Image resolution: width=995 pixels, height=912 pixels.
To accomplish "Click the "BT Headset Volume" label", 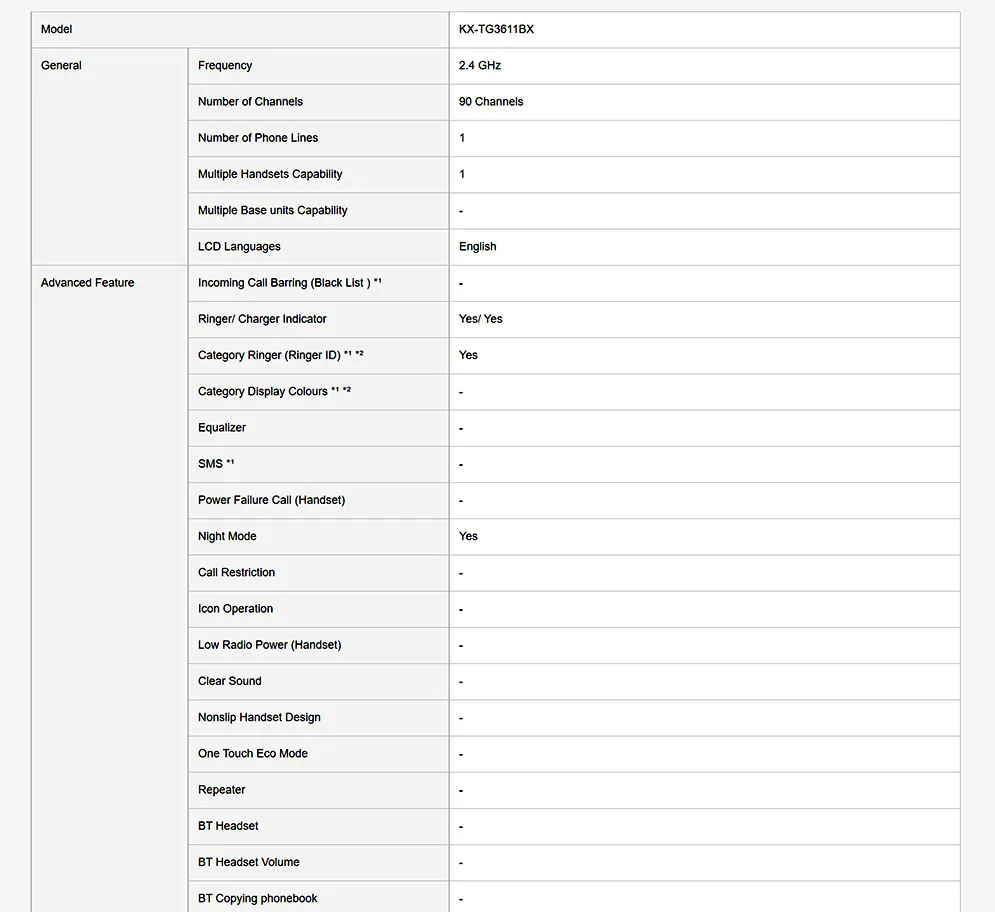I will click(249, 861).
